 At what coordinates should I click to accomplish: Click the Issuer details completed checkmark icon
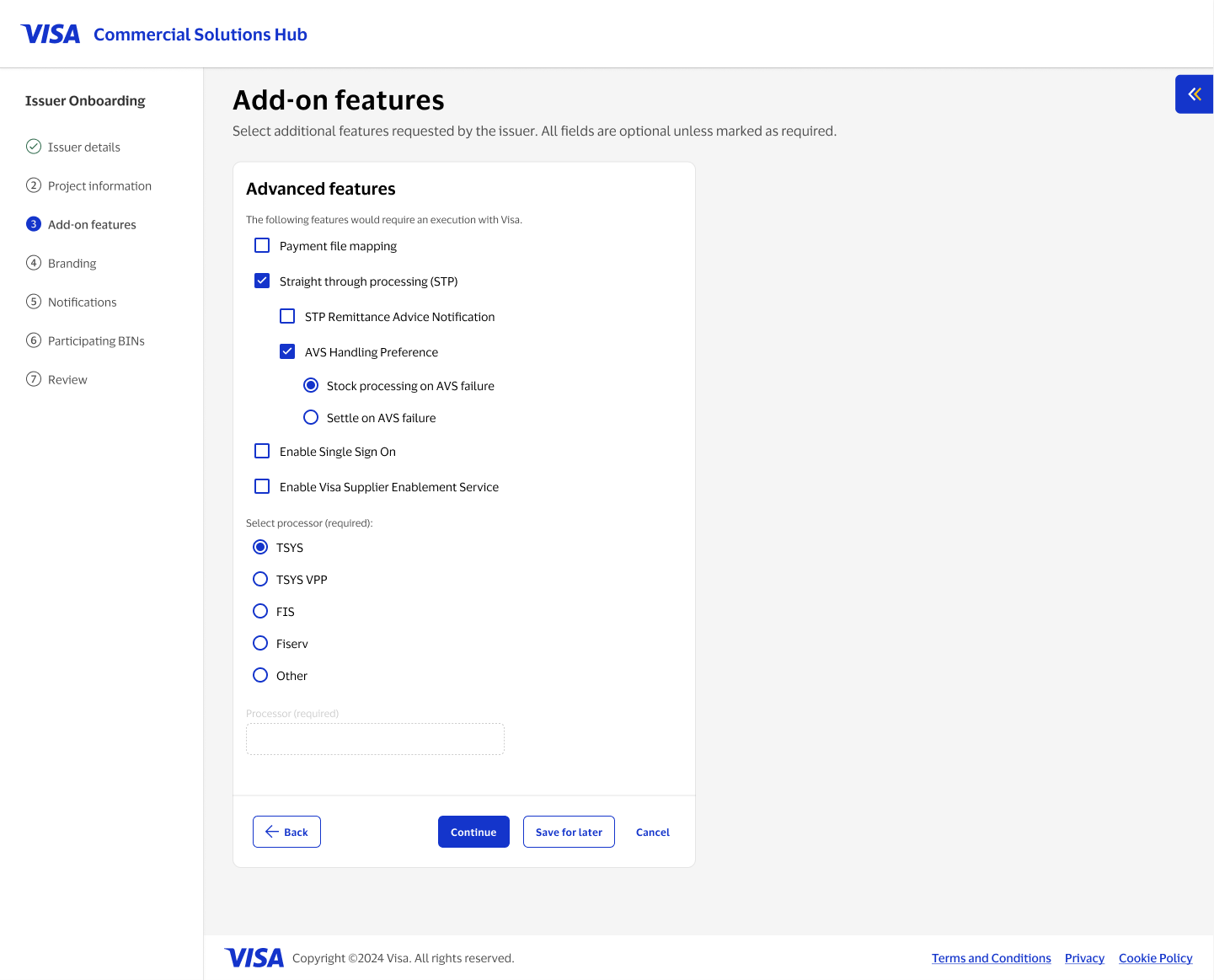34,147
